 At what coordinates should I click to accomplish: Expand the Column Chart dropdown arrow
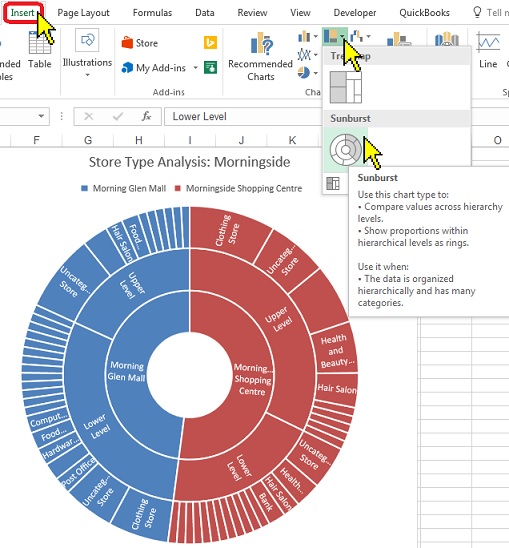316,36
